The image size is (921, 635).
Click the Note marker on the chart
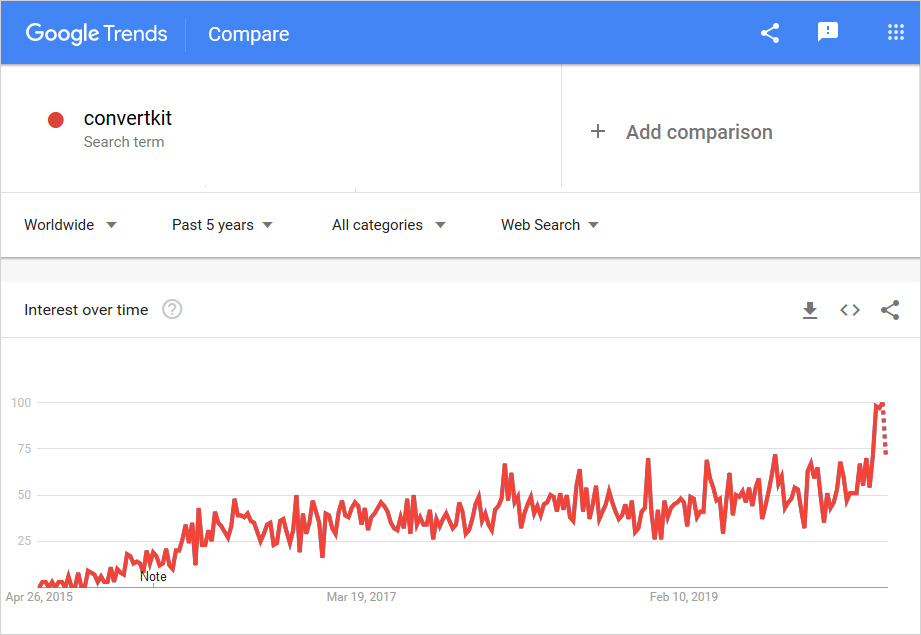tap(153, 576)
